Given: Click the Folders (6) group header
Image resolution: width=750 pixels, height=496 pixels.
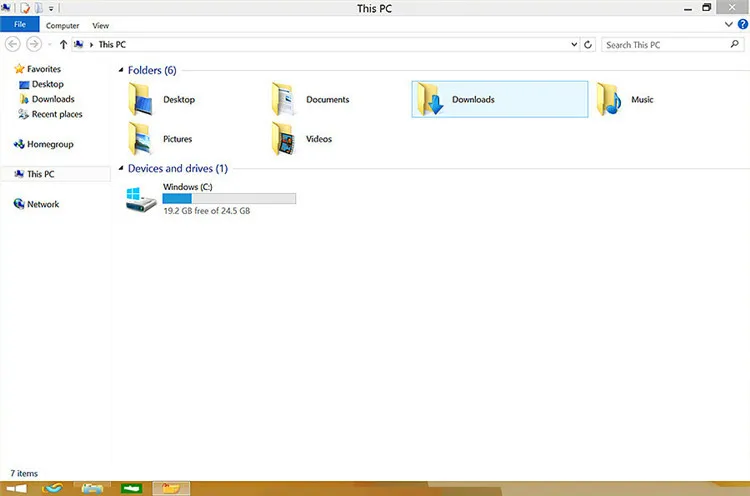Looking at the screenshot, I should 152,70.
